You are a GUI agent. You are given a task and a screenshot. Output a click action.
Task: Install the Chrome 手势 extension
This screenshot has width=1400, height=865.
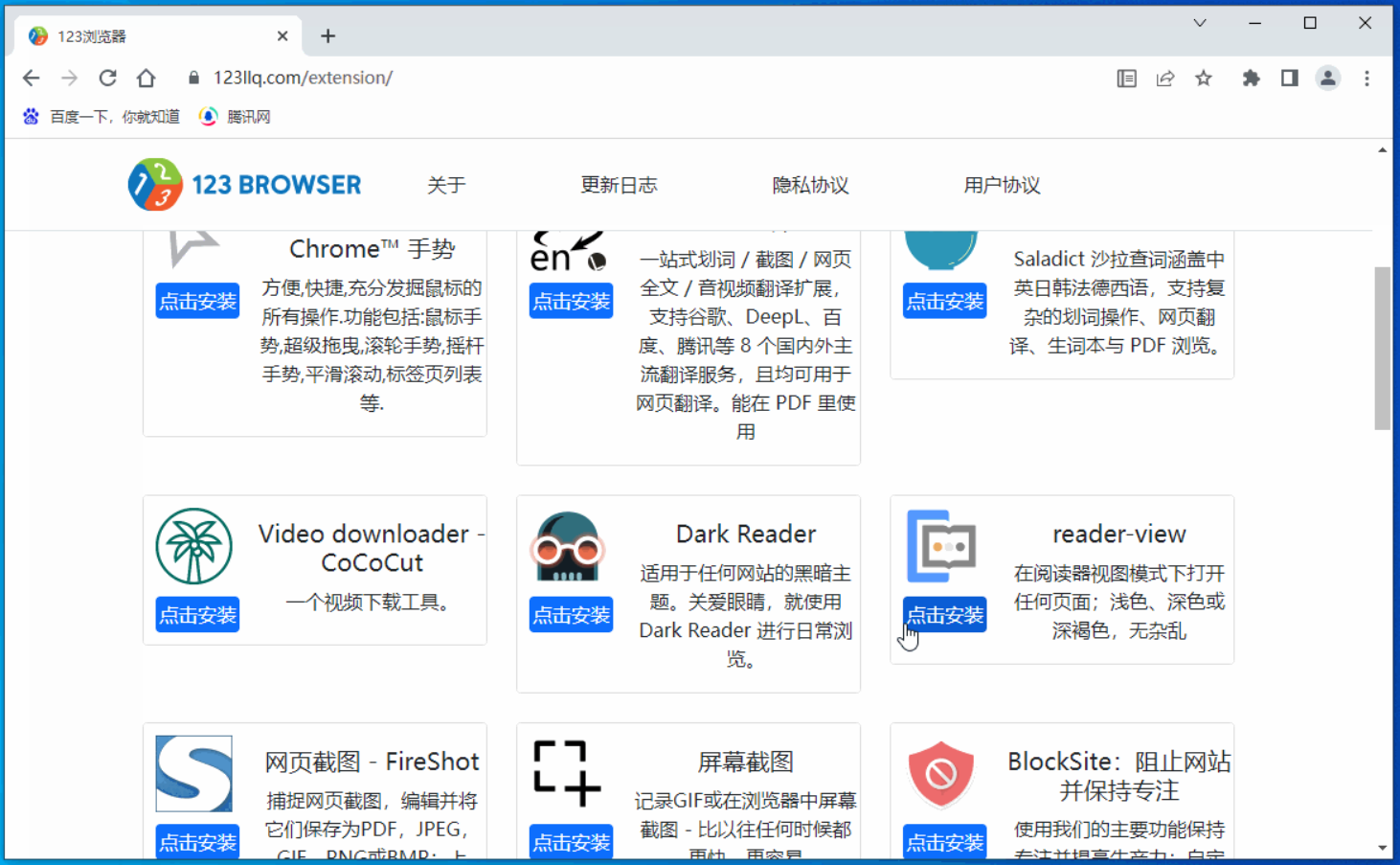point(197,301)
